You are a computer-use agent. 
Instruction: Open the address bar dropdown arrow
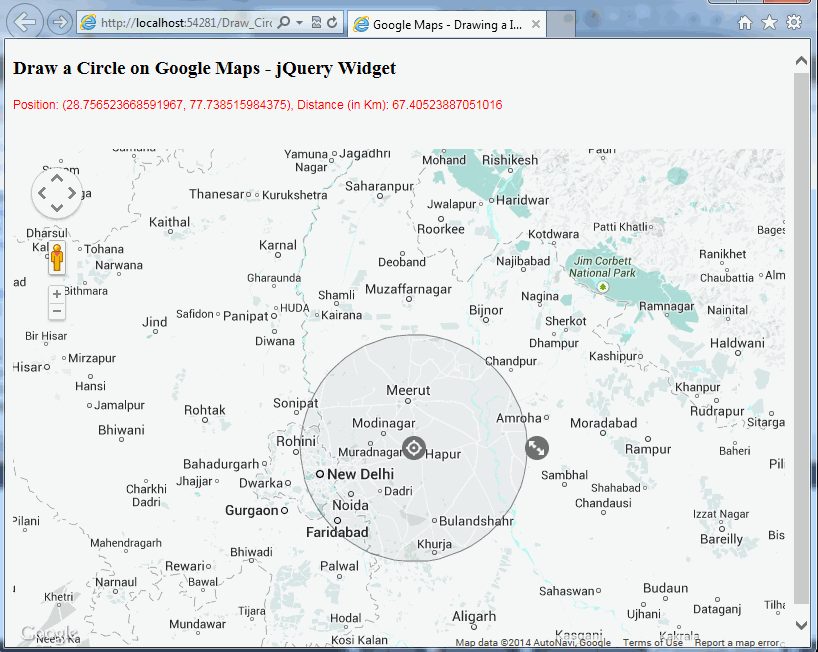point(299,22)
